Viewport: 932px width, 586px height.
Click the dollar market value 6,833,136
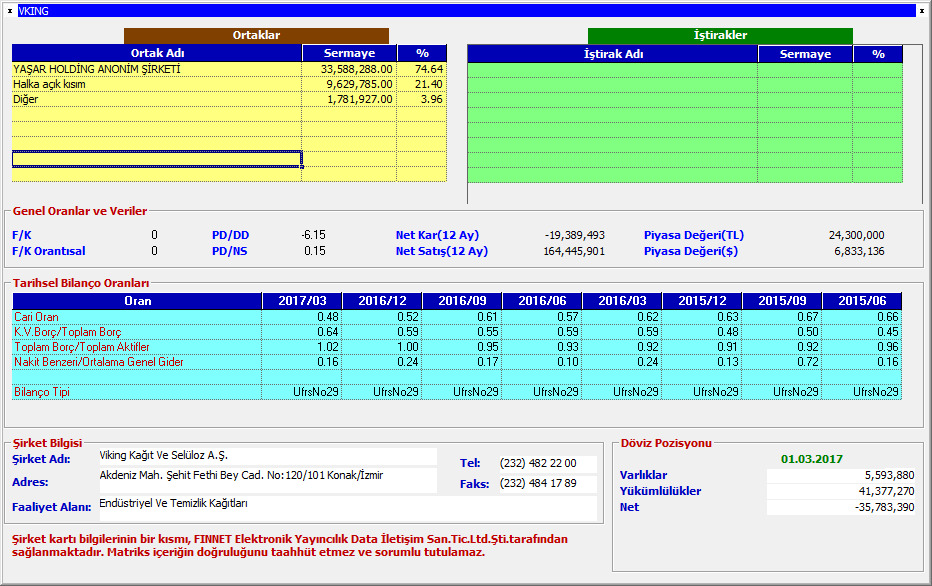pos(859,251)
